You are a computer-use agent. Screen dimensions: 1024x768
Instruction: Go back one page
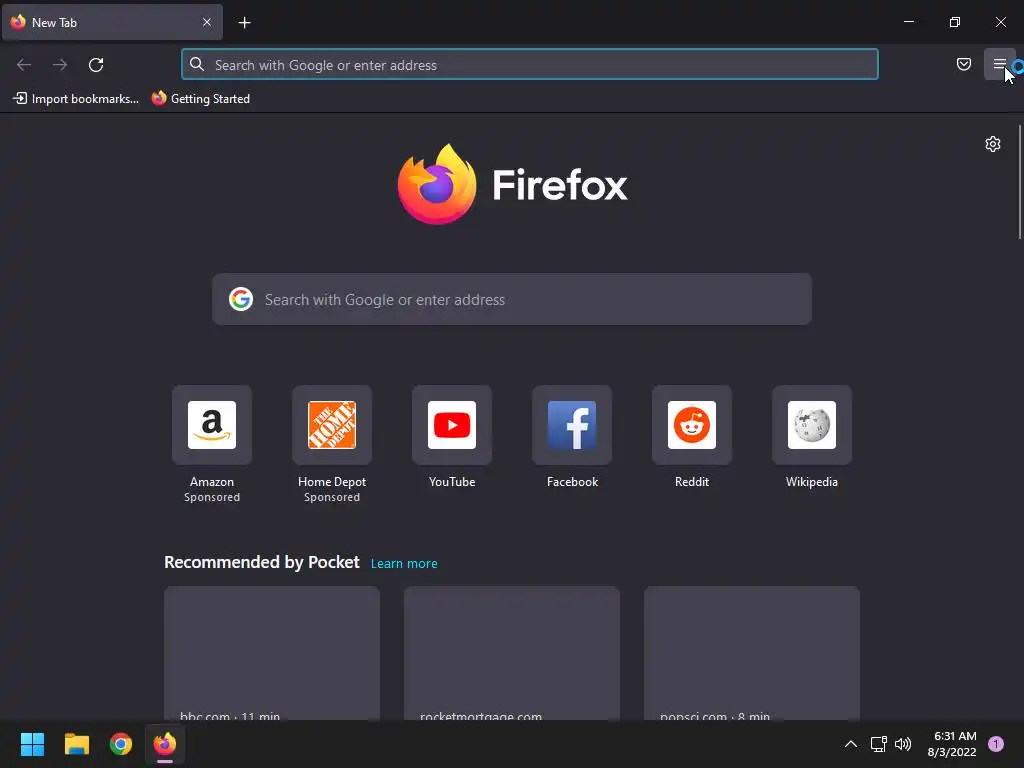tap(24, 65)
